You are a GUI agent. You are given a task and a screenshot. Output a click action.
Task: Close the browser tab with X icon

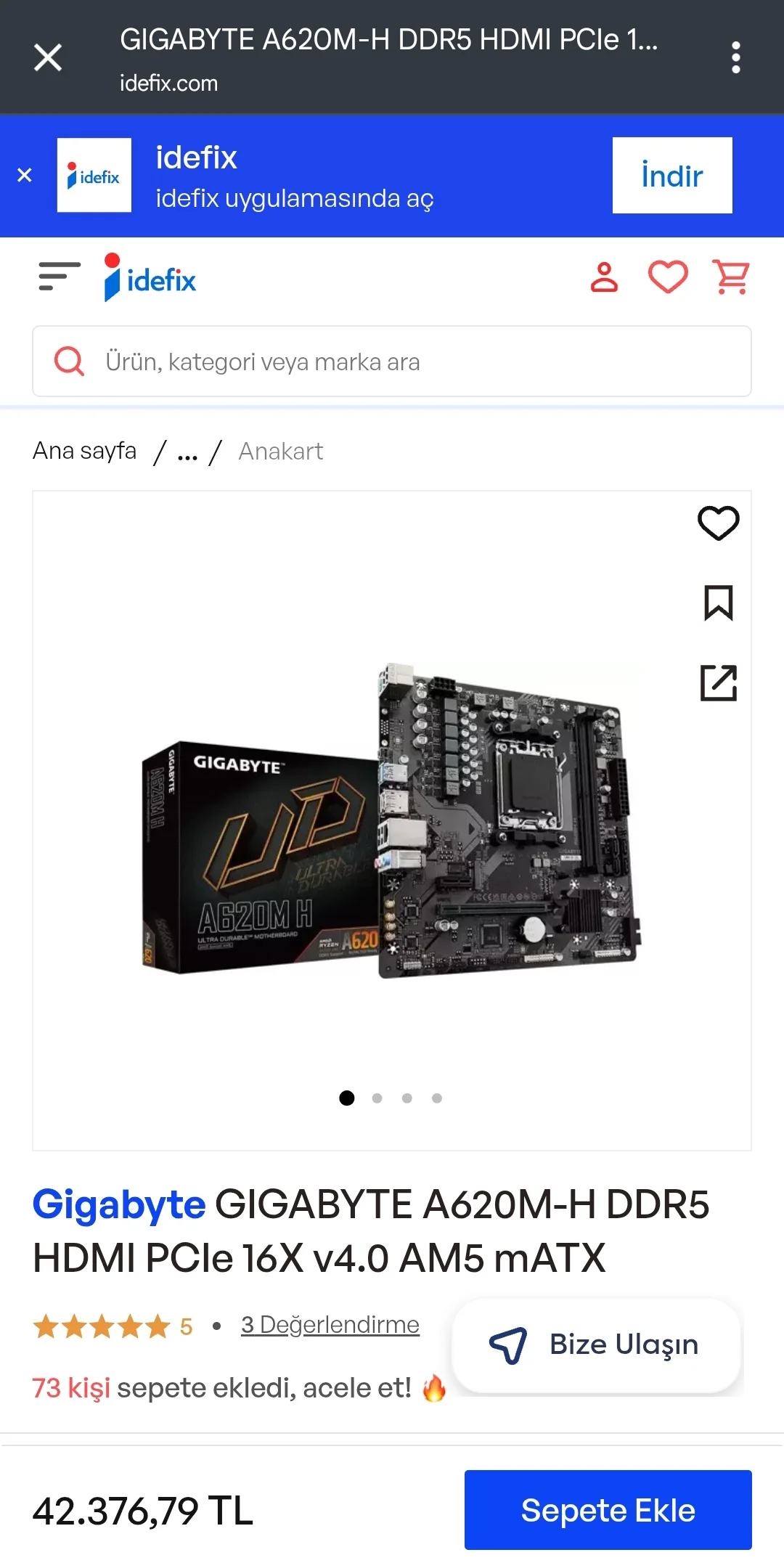pyautogui.click(x=48, y=57)
